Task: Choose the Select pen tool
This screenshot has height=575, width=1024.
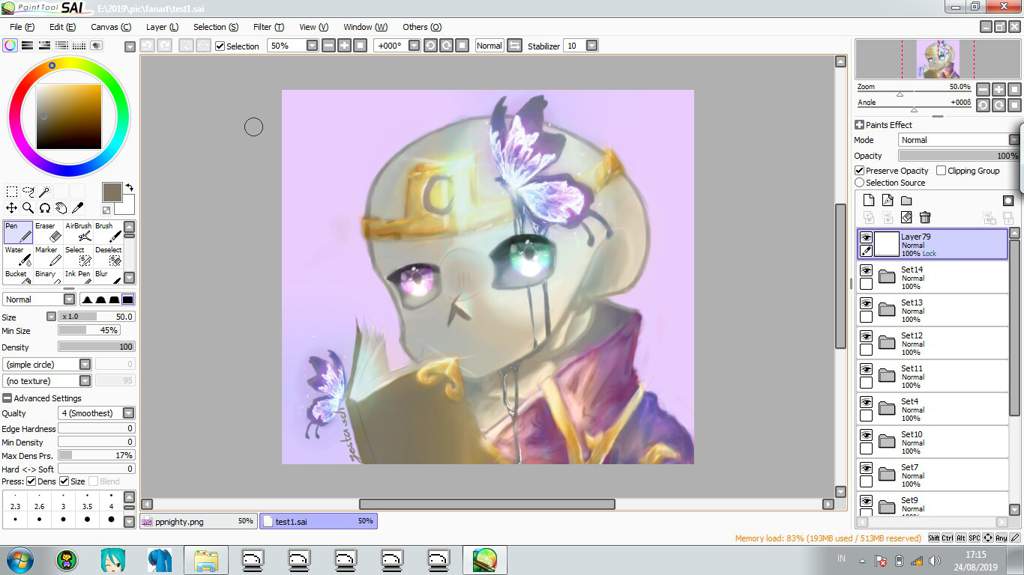Action: [x=78, y=256]
